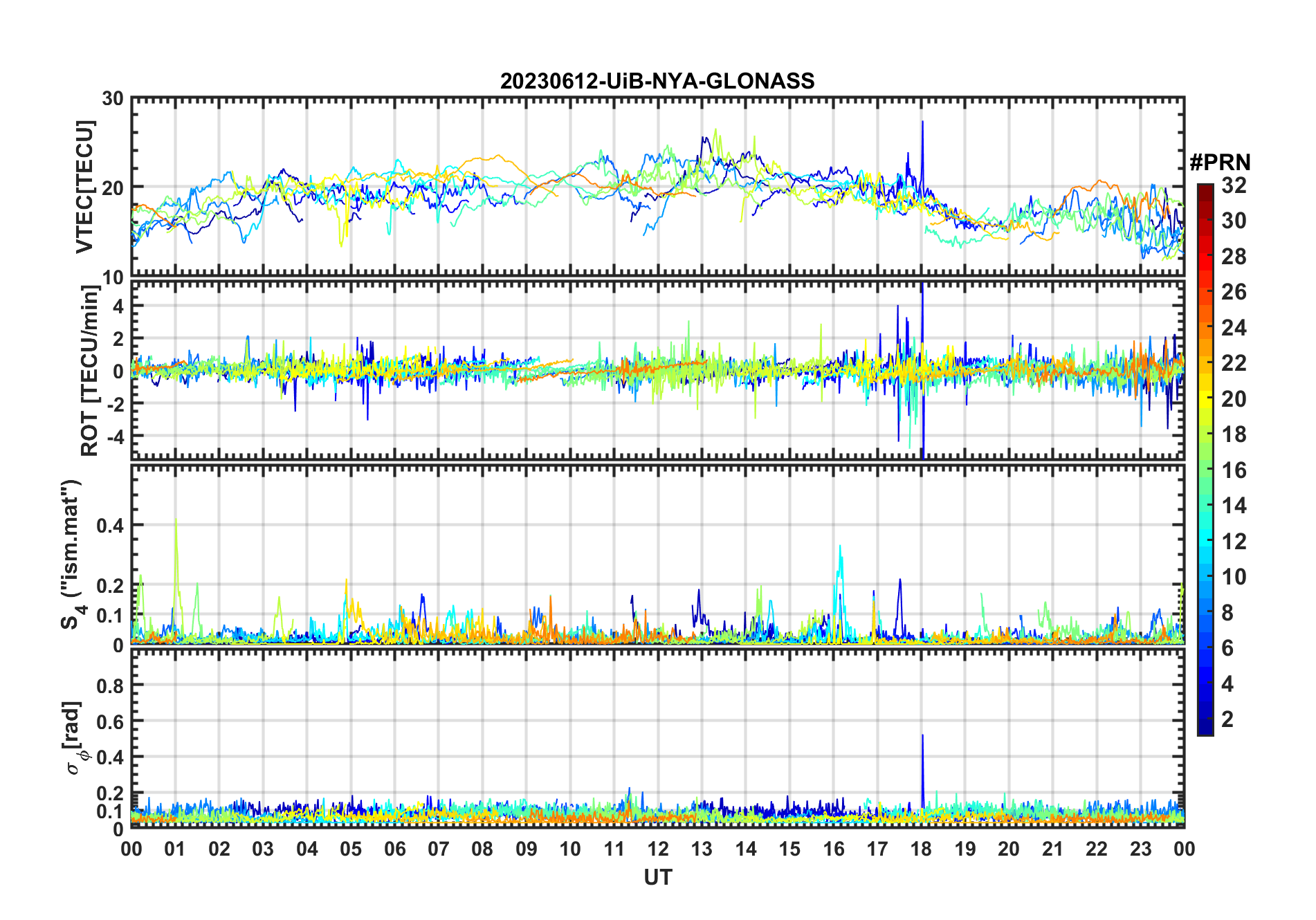Click UT axis hour tick label "09"

[527, 849]
